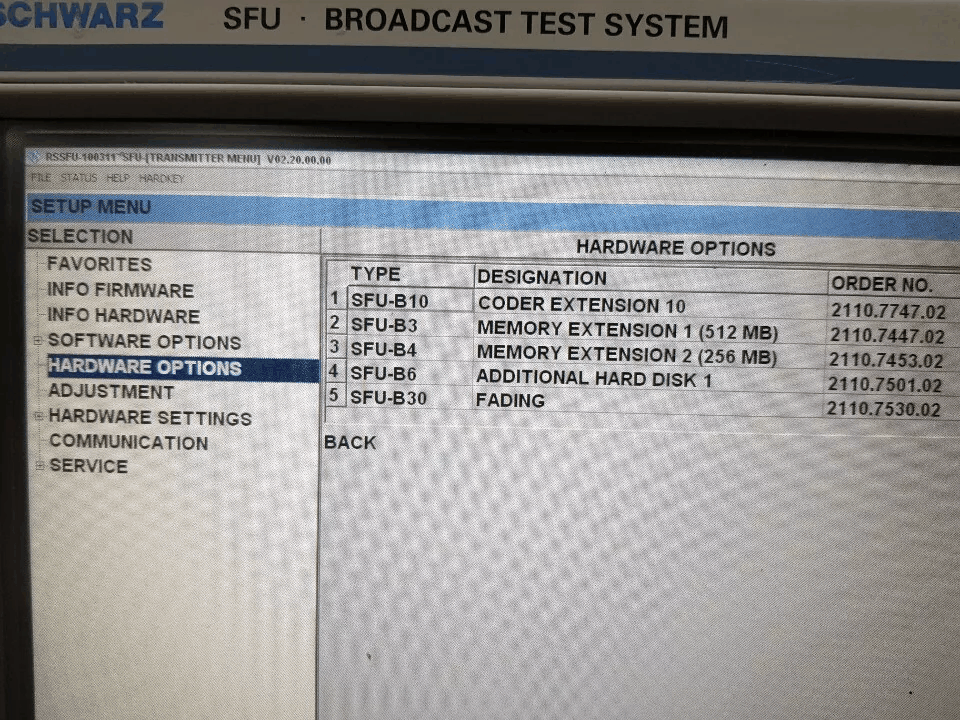Click the SFU-B3 type cell
The width and height of the screenshot is (960, 720).
[410, 324]
